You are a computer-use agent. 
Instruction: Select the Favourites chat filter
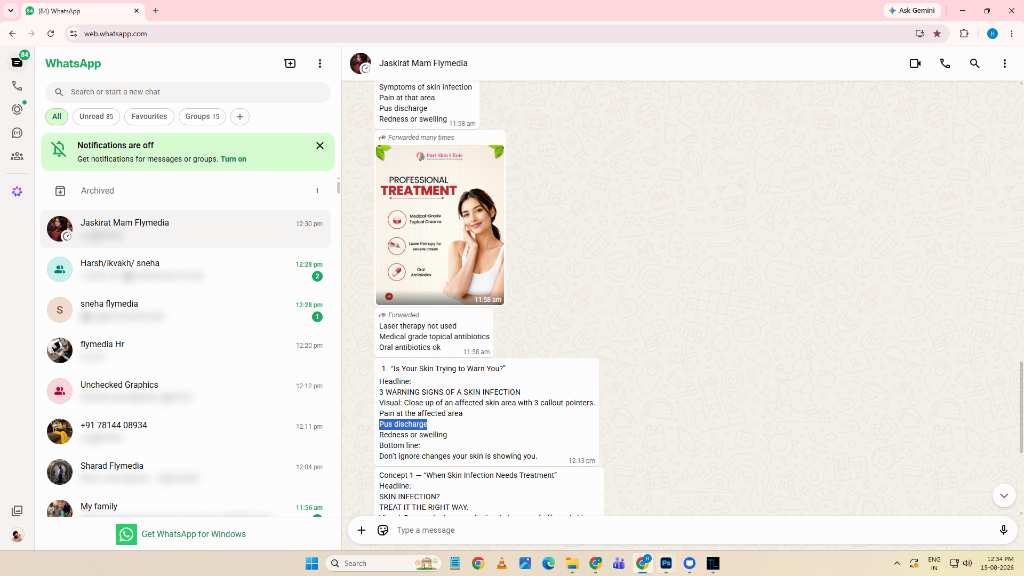tap(149, 116)
